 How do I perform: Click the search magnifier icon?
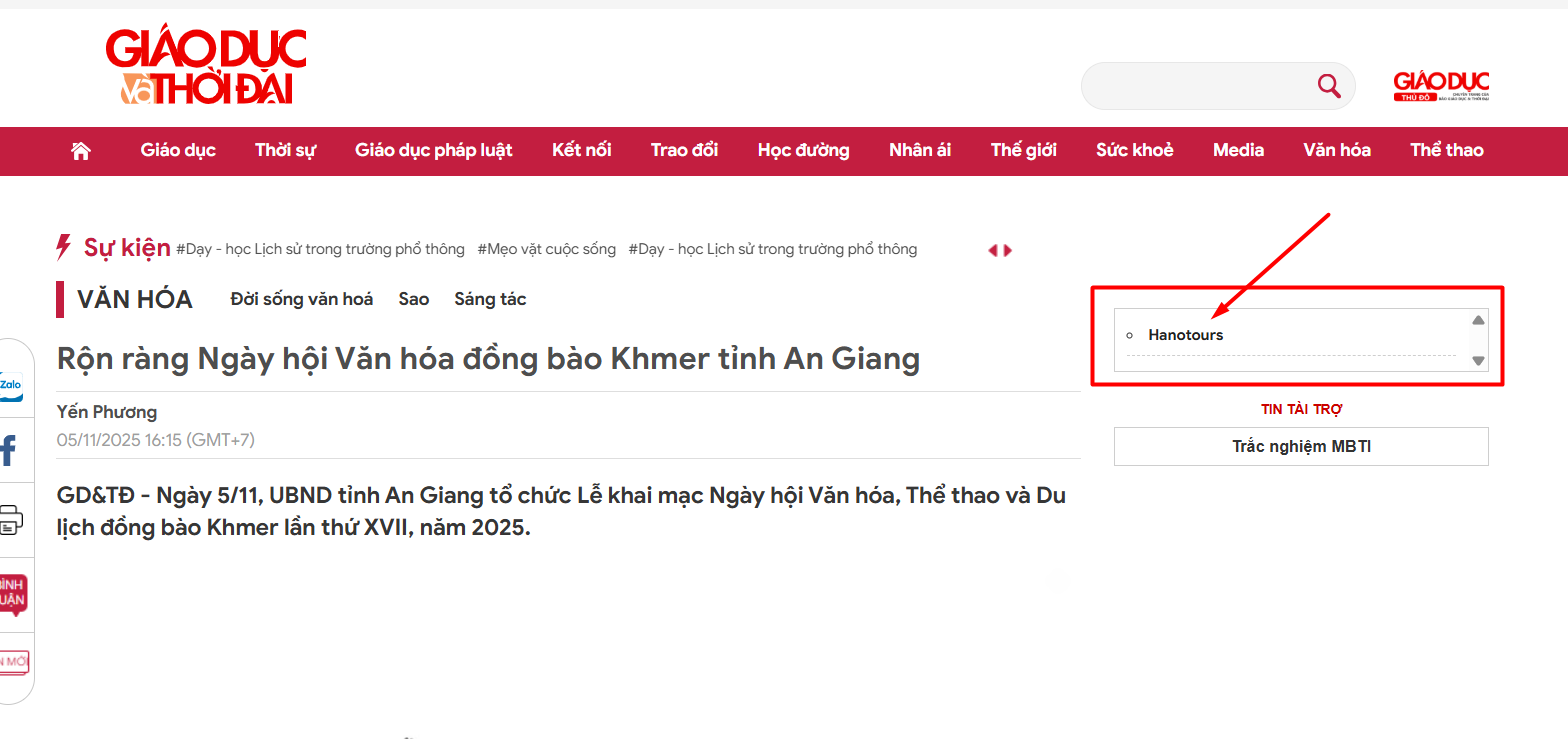coord(1329,86)
